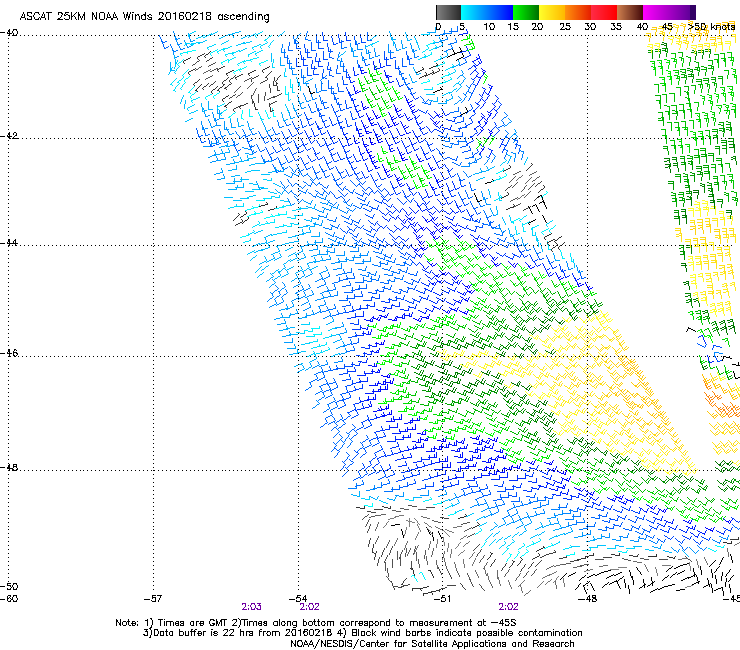Select the brown 35-40 knots legend segment

630,12
